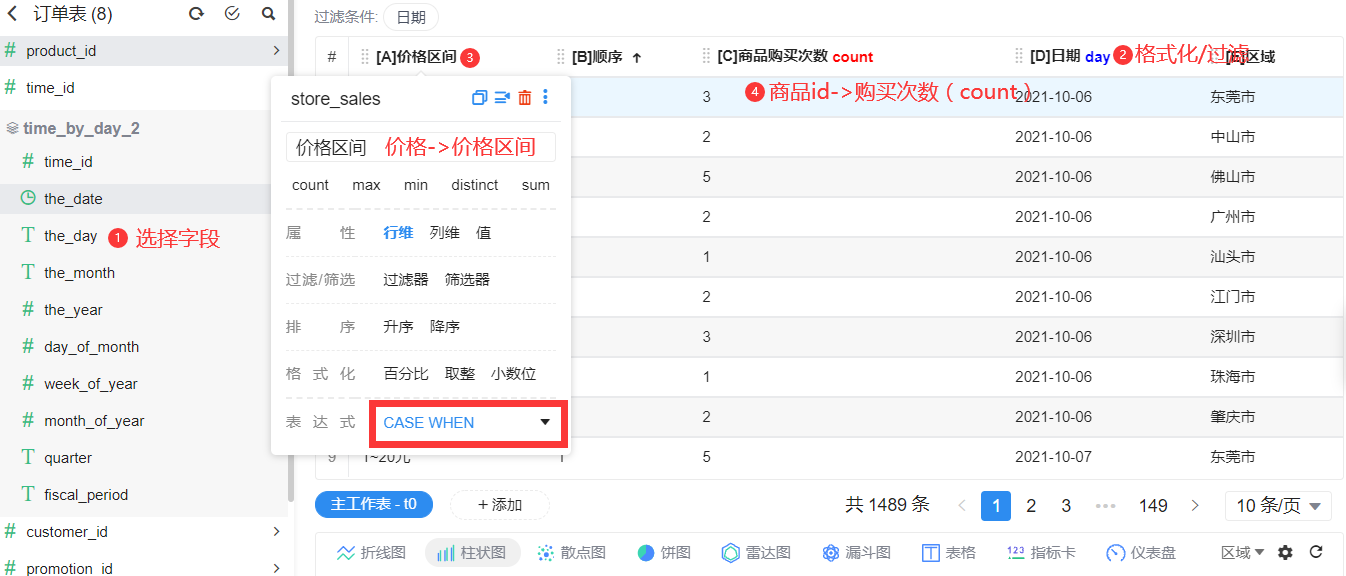Select the 折线图 line chart type
This screenshot has width=1346, height=576.
coord(371,552)
